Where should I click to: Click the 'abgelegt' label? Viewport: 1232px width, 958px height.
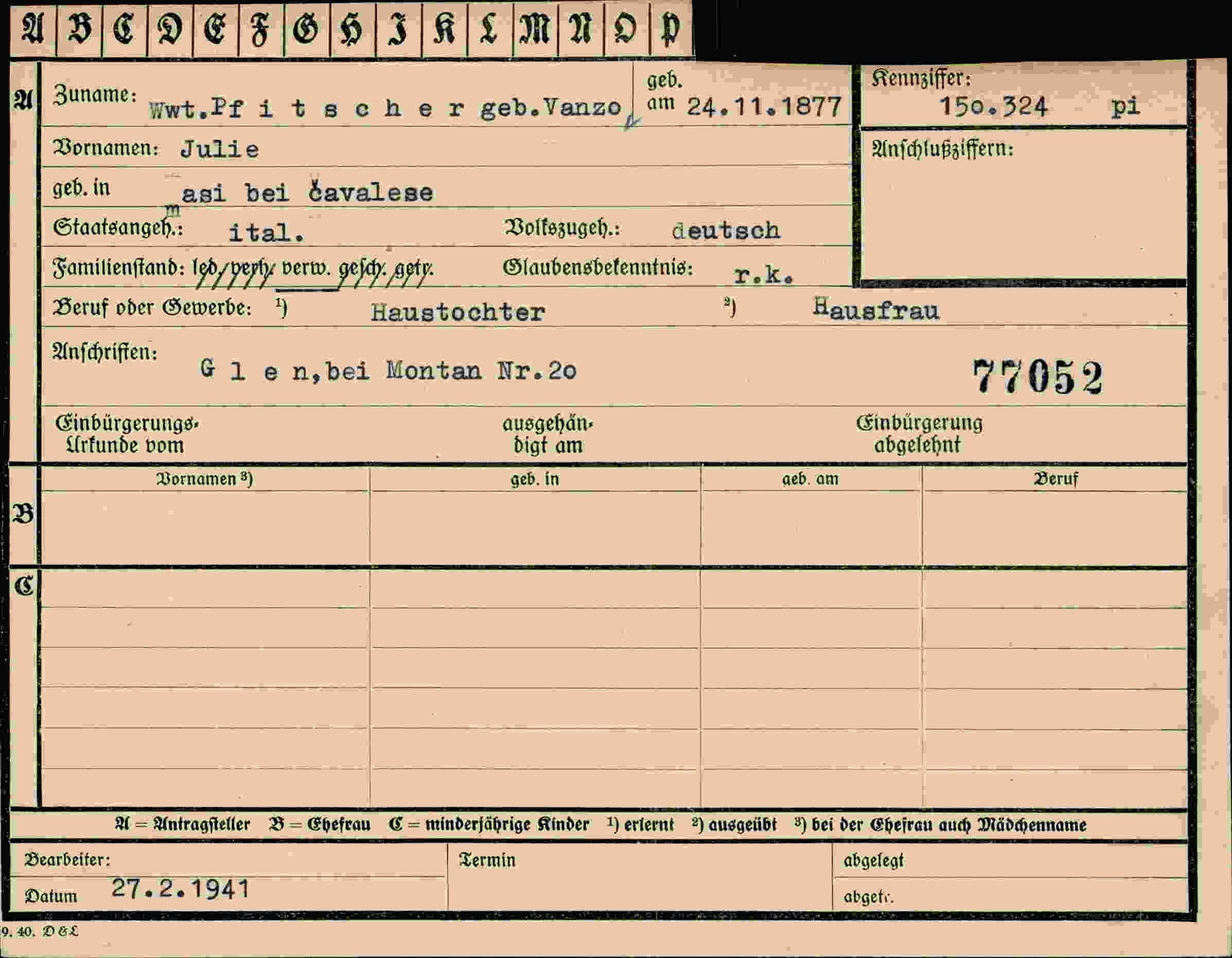click(x=874, y=860)
